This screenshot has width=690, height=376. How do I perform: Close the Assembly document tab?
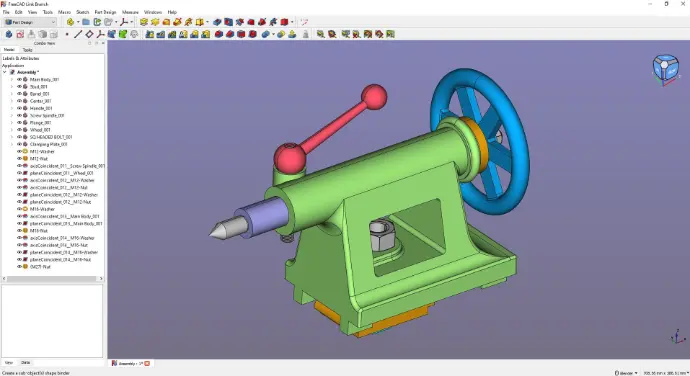tap(147, 364)
